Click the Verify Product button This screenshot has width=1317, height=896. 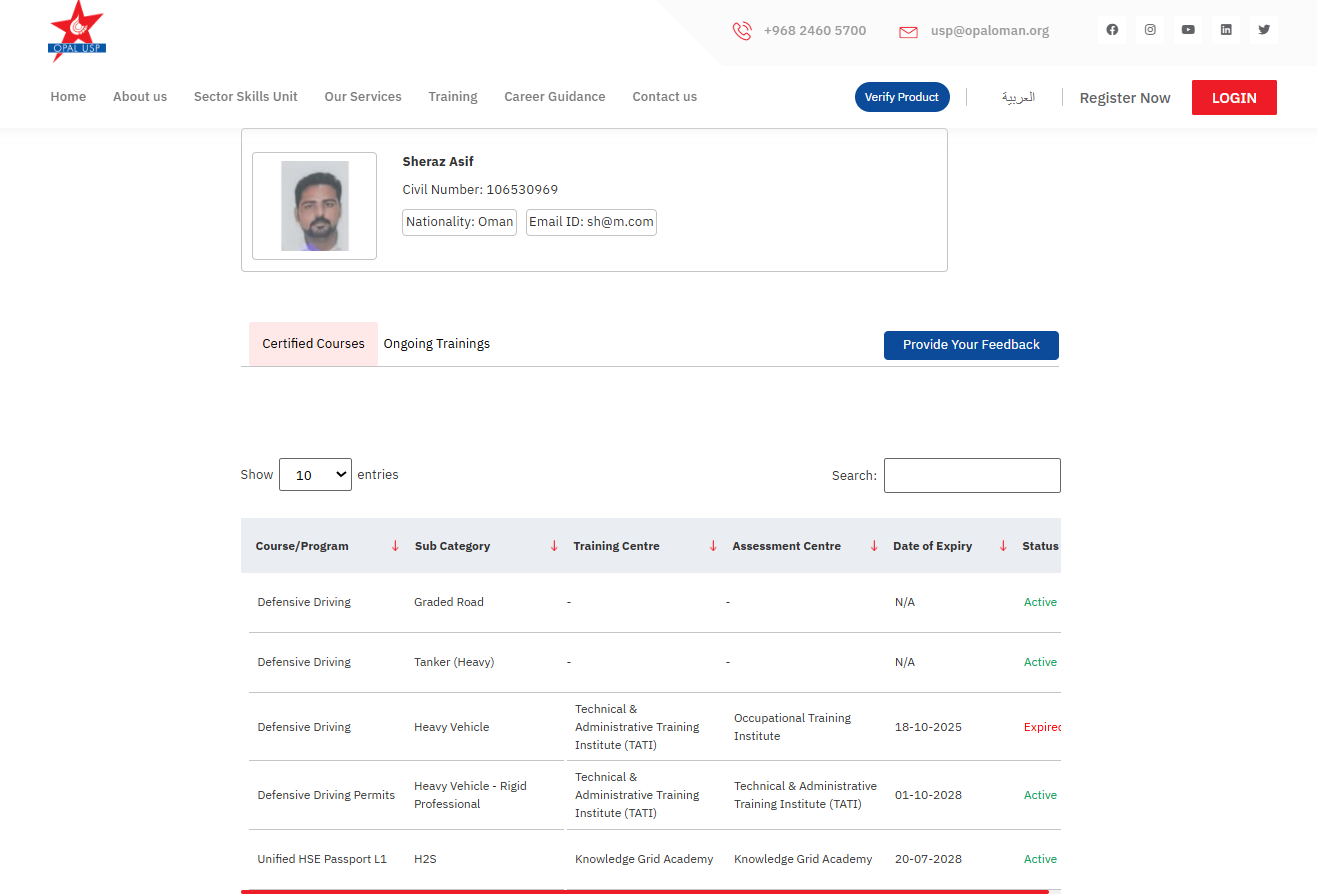[x=902, y=97]
